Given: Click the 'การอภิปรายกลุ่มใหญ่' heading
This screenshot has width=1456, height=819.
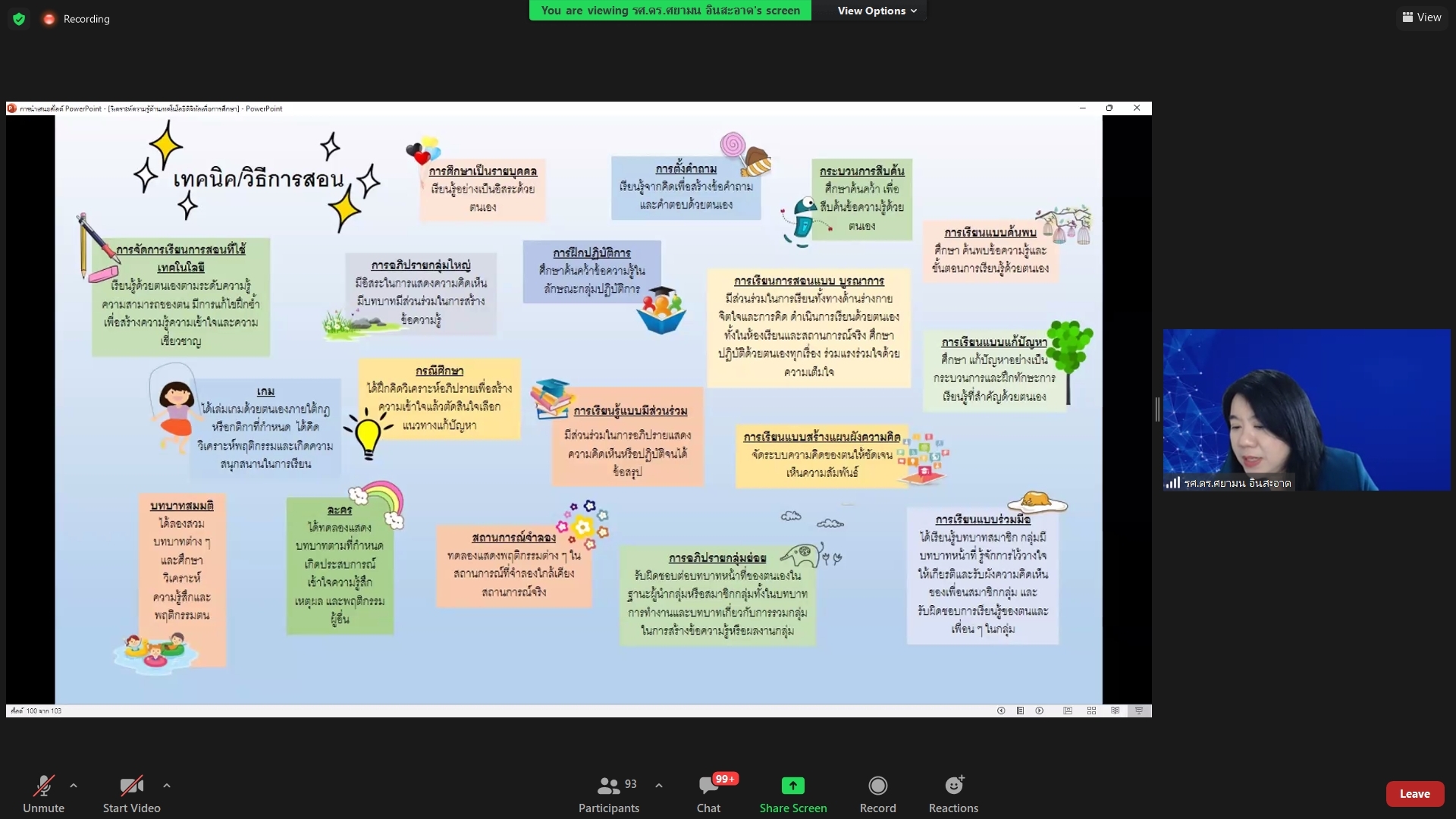Looking at the screenshot, I should click(x=421, y=265).
